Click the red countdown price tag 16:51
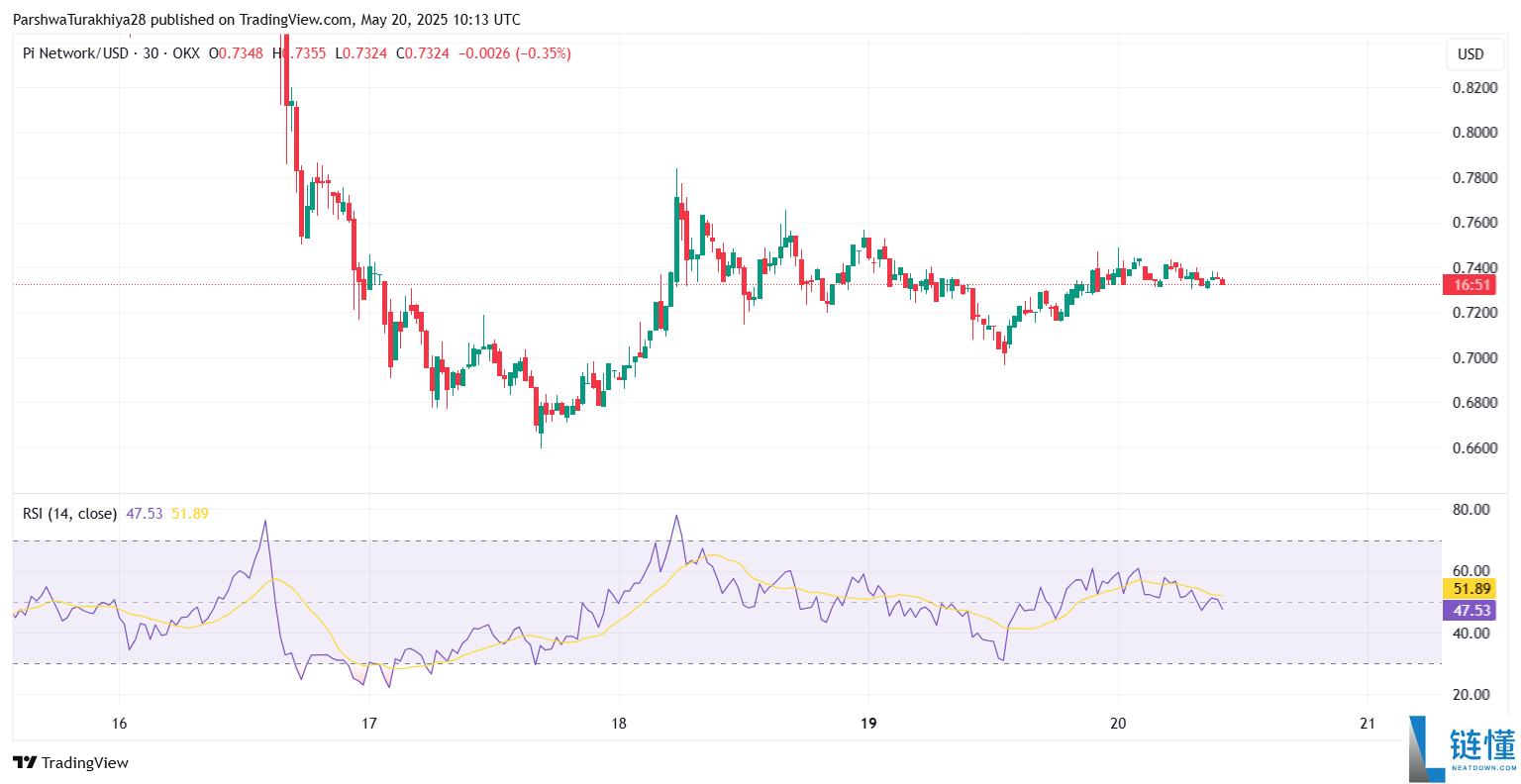The image size is (1521, 784). point(1470,285)
